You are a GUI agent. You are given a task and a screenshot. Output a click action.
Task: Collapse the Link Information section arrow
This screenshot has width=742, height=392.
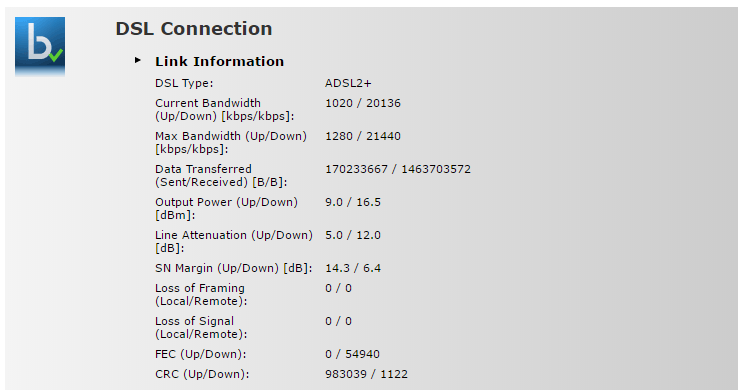[x=138, y=60]
